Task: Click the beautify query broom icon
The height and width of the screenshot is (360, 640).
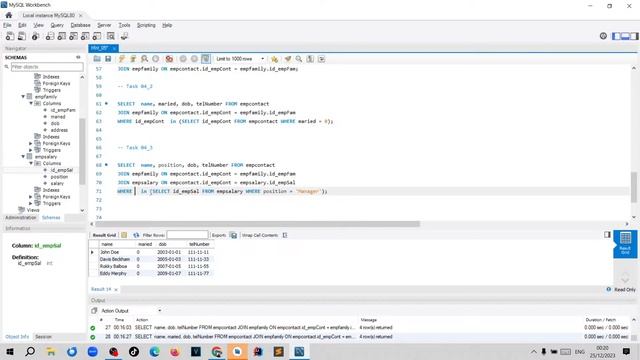Action: click(288, 59)
